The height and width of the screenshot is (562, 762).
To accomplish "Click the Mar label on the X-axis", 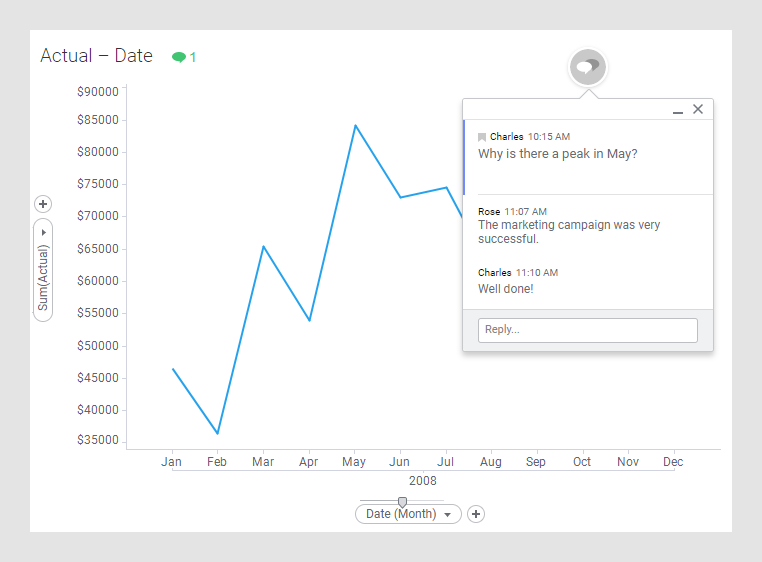I will click(263, 462).
